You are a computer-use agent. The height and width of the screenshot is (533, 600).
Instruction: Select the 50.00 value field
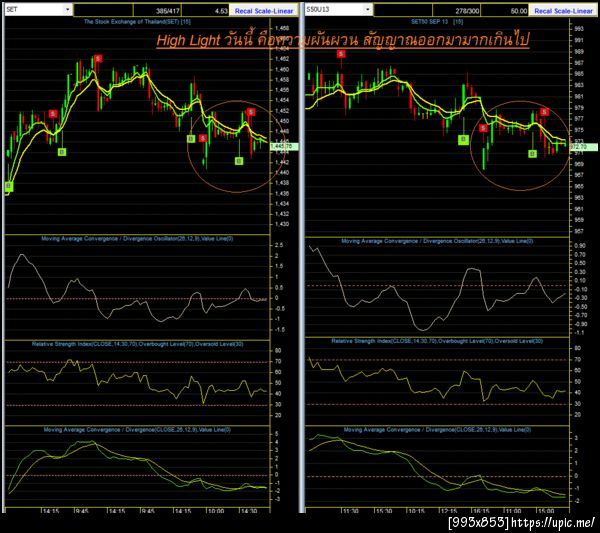tap(504, 11)
